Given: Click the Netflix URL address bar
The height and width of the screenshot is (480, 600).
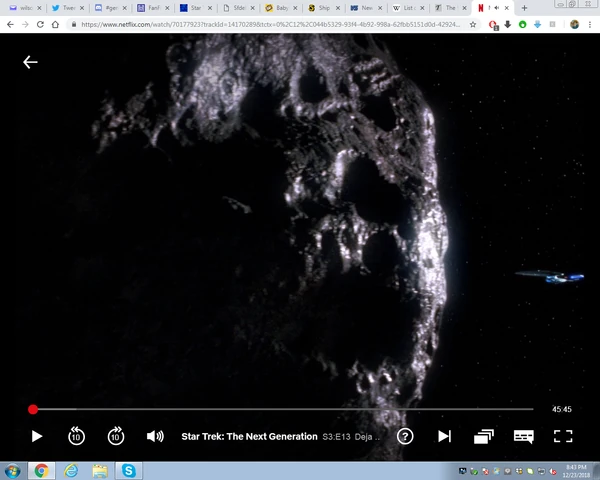Looking at the screenshot, I should 270,24.
